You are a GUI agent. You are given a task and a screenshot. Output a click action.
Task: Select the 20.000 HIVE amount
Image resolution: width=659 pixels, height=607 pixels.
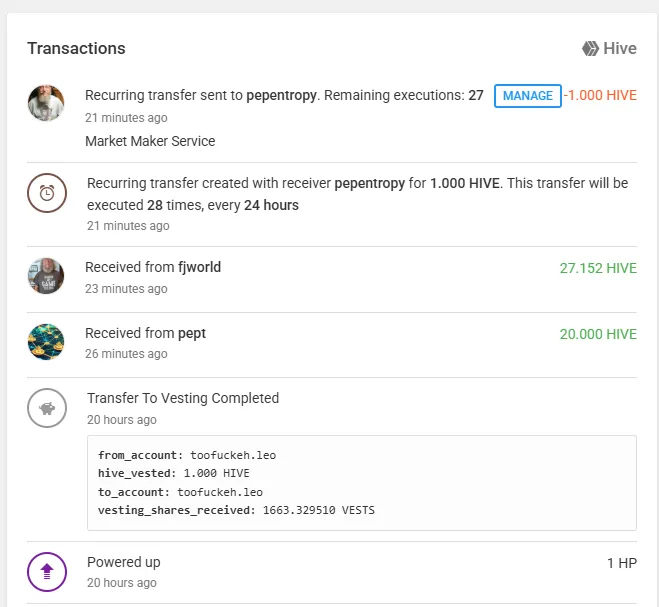(598, 334)
